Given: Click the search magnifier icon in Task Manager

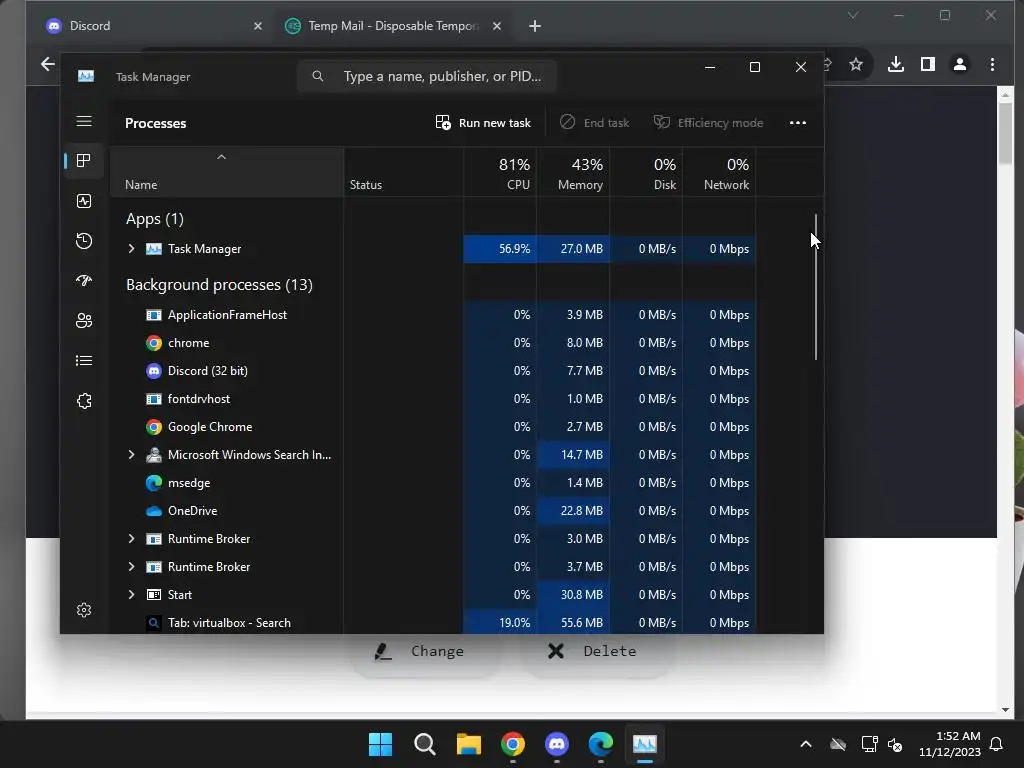Looking at the screenshot, I should point(317,76).
